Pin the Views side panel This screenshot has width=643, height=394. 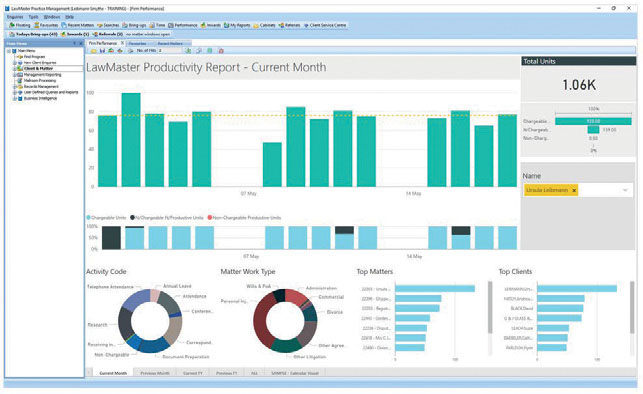point(74,43)
